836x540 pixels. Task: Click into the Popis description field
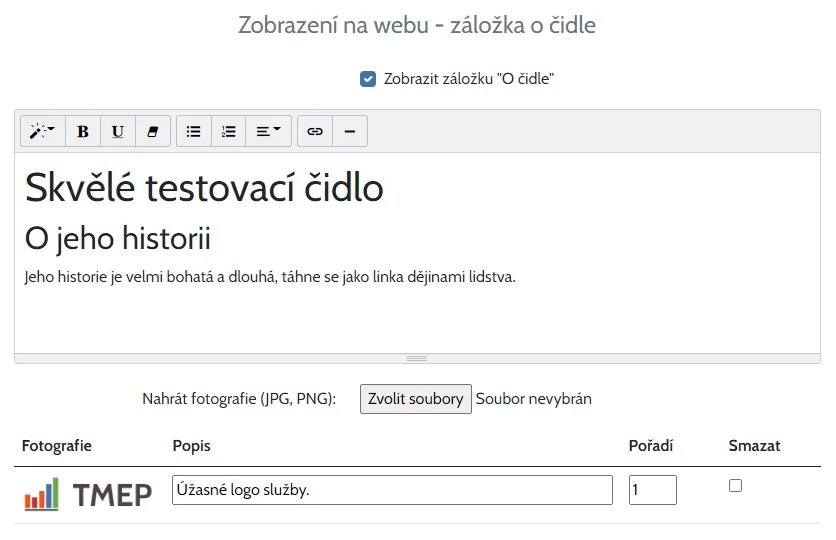pyautogui.click(x=392, y=490)
